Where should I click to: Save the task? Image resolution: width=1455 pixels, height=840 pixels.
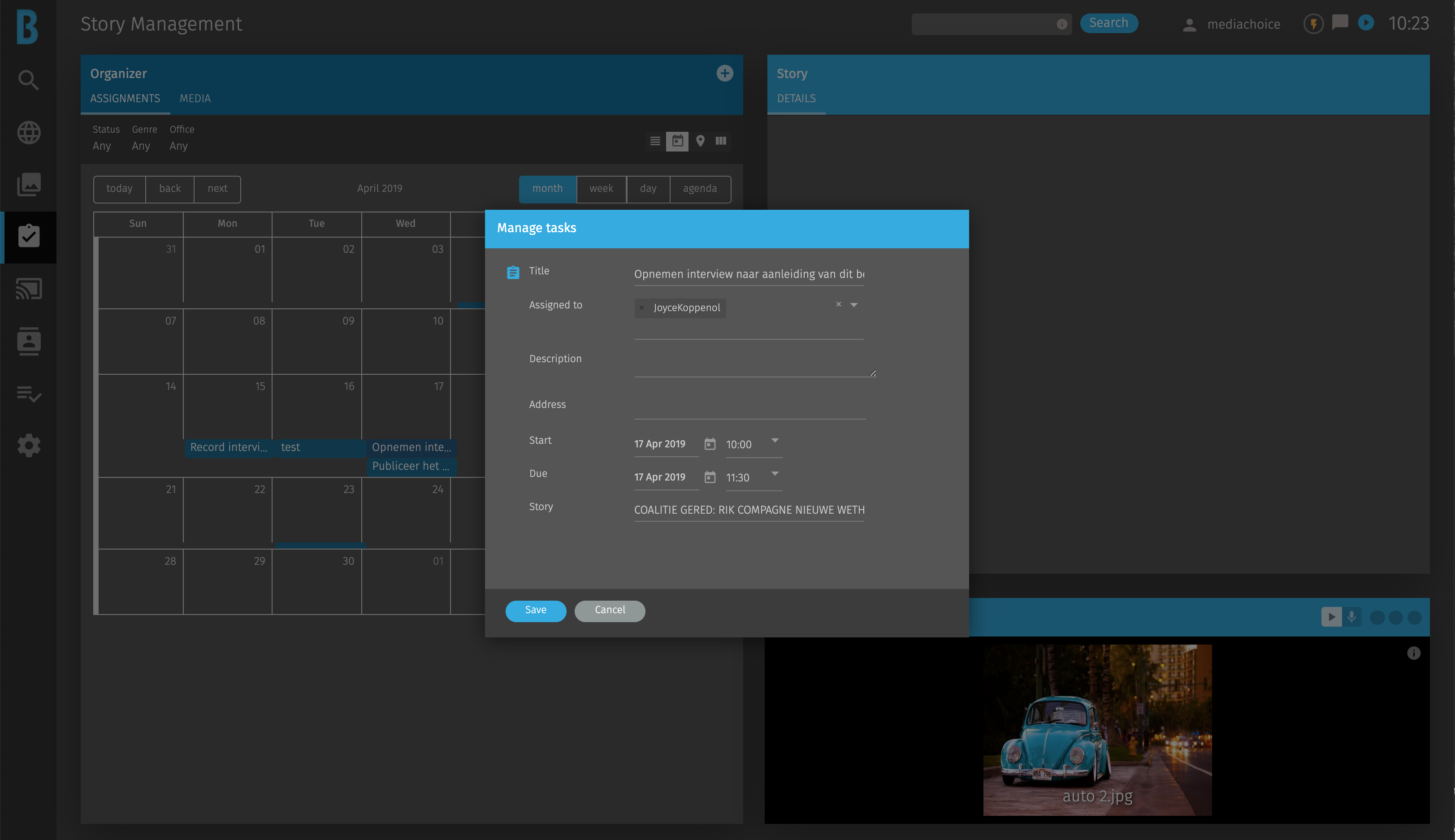coord(535,611)
